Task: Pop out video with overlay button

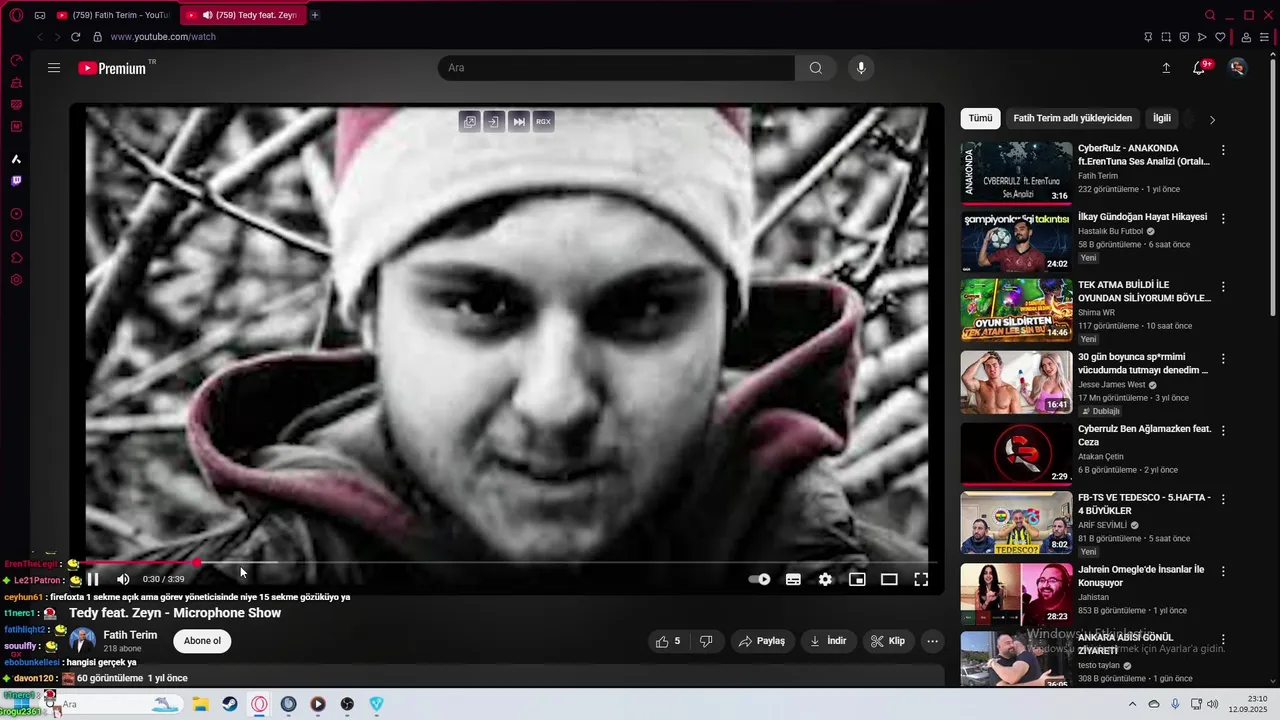Action: pyautogui.click(x=469, y=122)
